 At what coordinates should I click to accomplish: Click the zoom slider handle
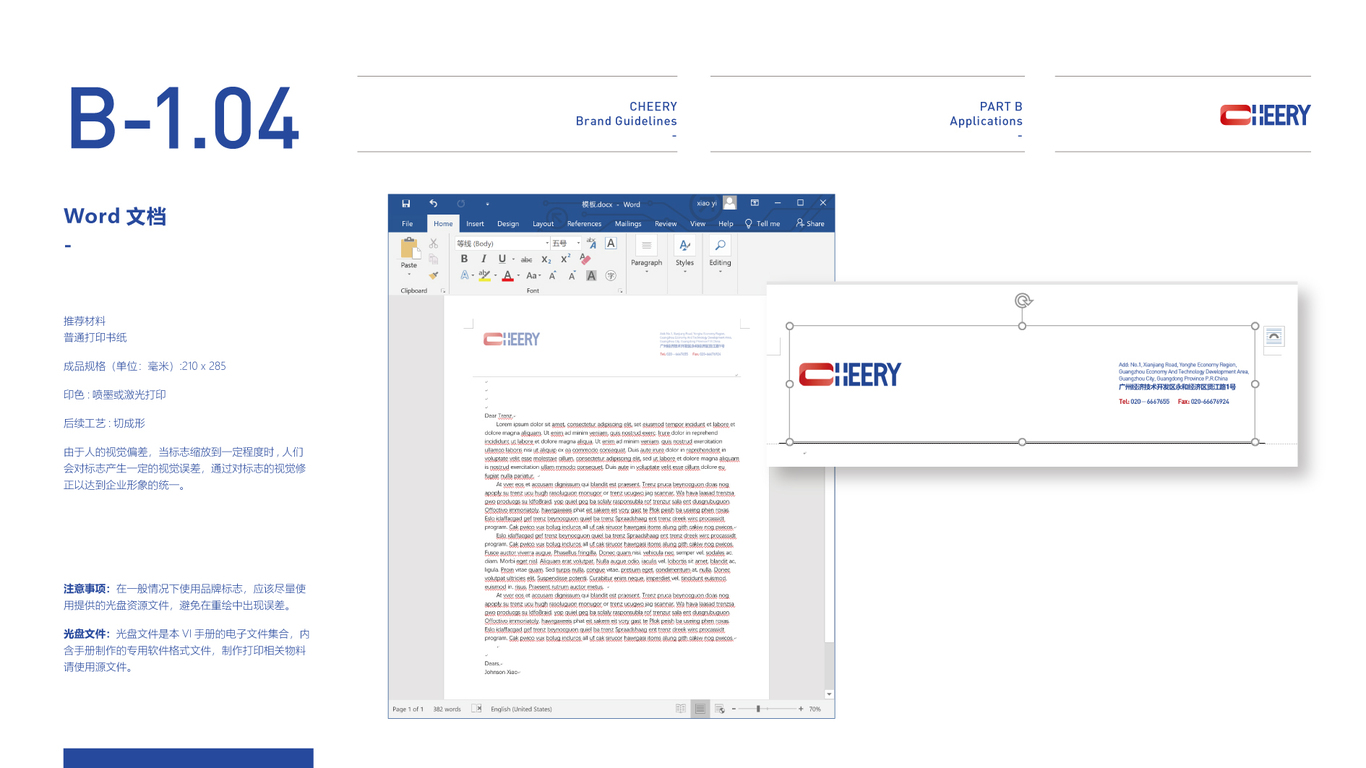758,709
